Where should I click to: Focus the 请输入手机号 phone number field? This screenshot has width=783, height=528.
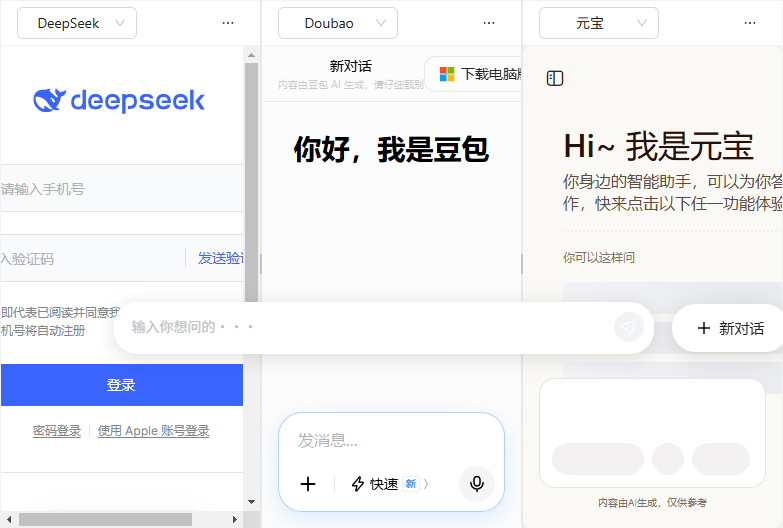(122, 188)
